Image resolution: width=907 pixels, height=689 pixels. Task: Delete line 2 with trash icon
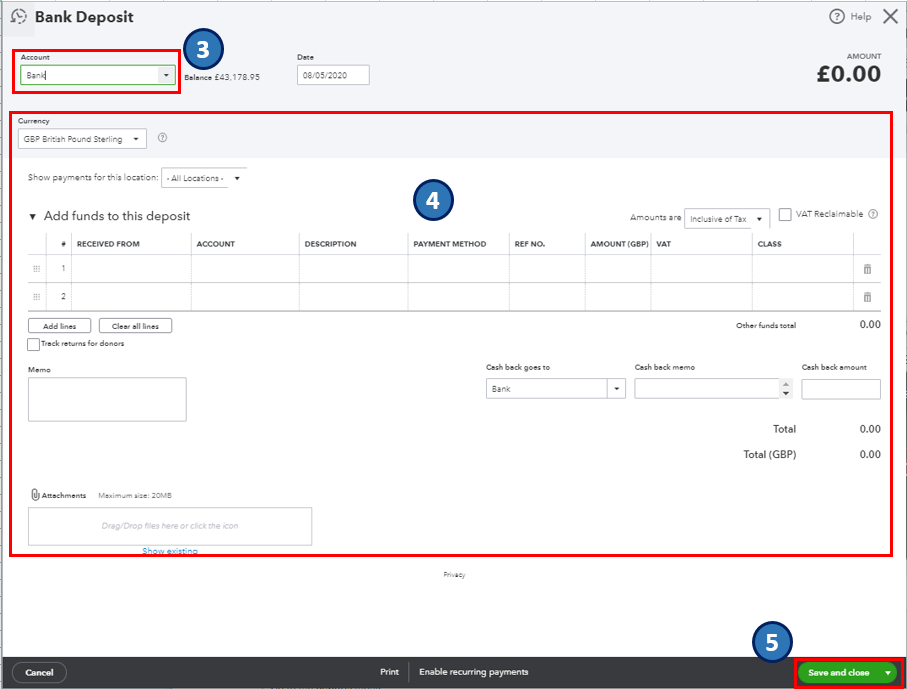click(867, 297)
